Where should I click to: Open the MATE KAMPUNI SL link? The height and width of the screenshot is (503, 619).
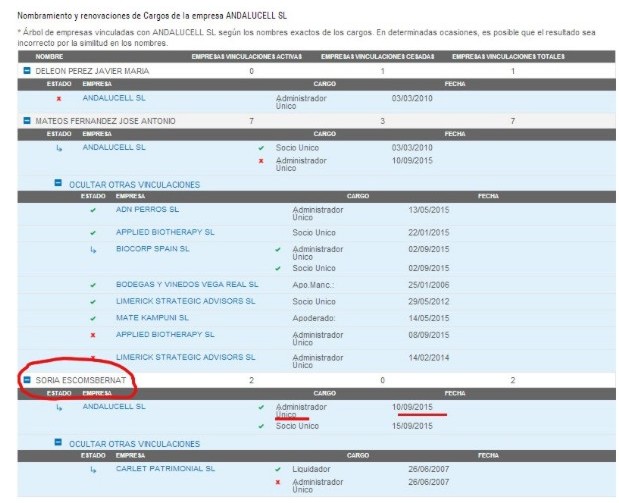pos(152,316)
